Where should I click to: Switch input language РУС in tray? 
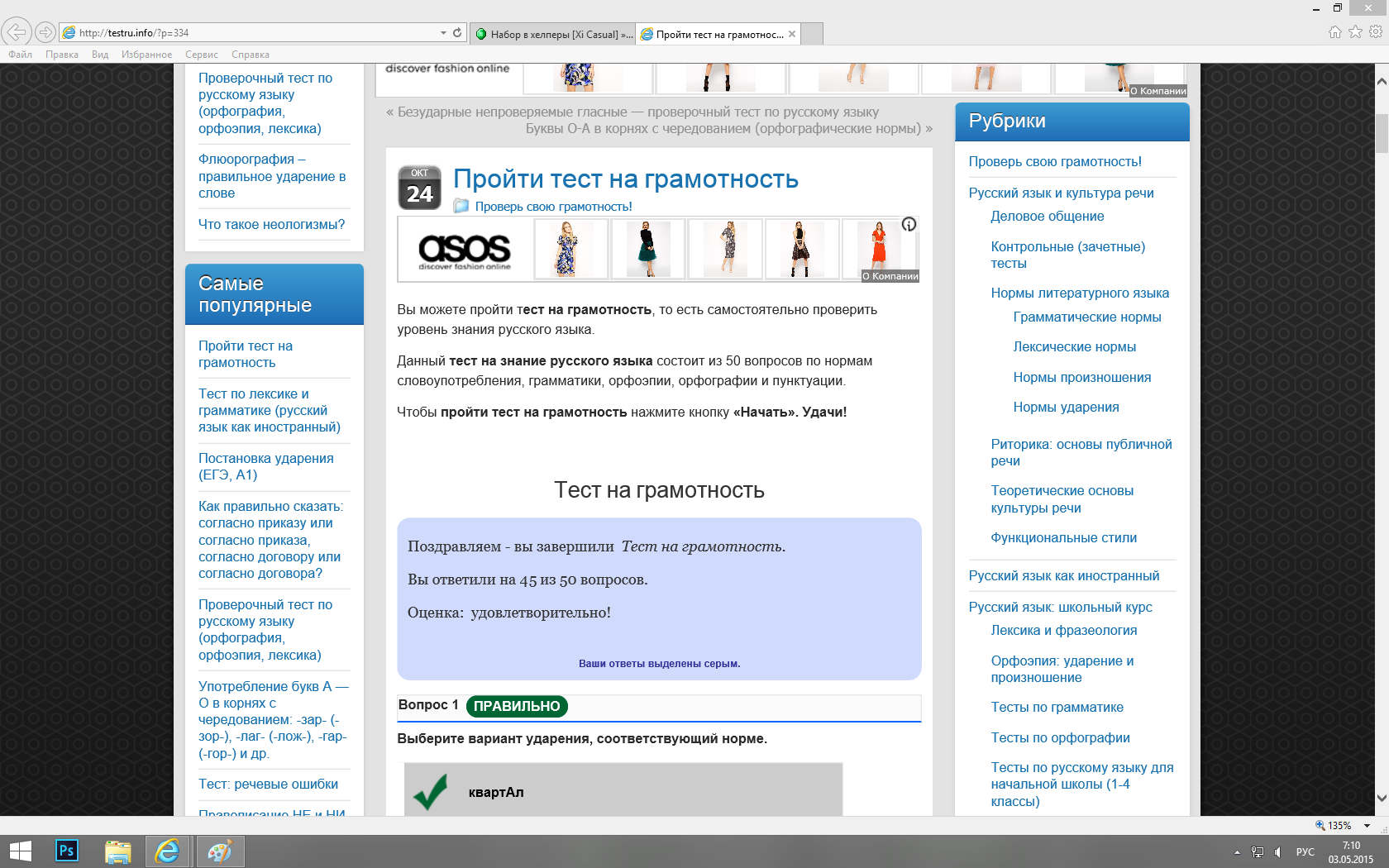point(1305,852)
